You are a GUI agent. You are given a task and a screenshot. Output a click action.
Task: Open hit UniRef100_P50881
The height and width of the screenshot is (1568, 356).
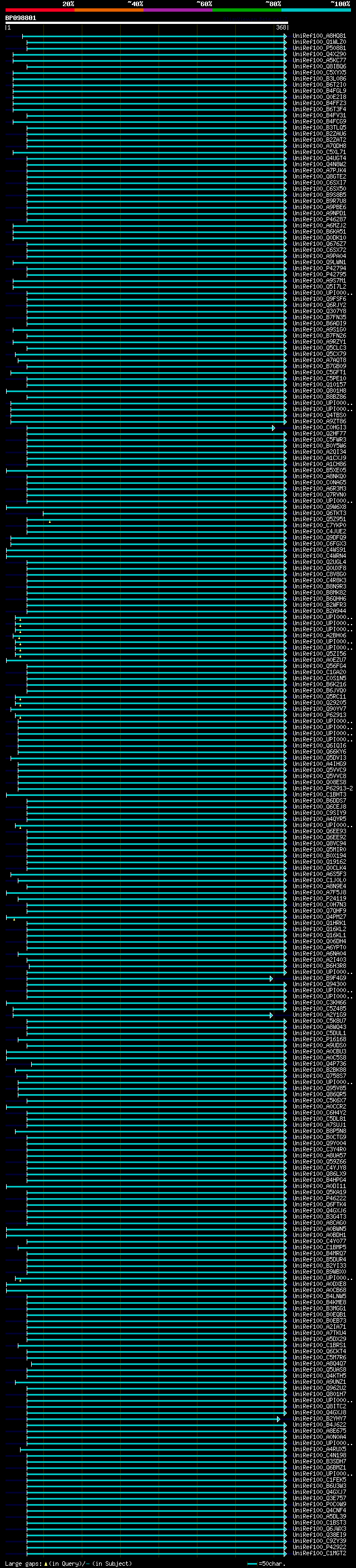[319, 48]
